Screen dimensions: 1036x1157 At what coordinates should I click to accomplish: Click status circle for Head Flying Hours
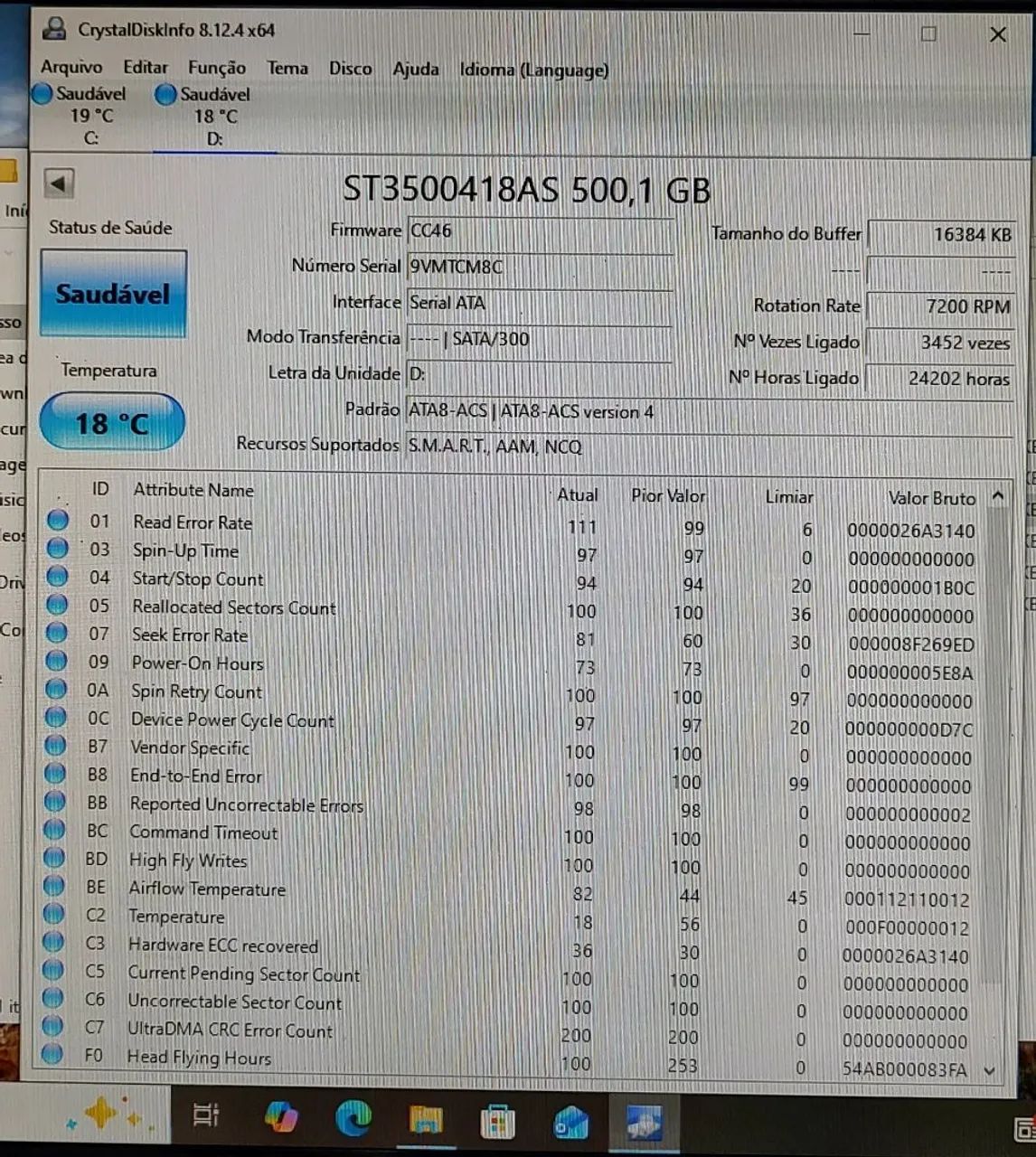[x=52, y=1053]
